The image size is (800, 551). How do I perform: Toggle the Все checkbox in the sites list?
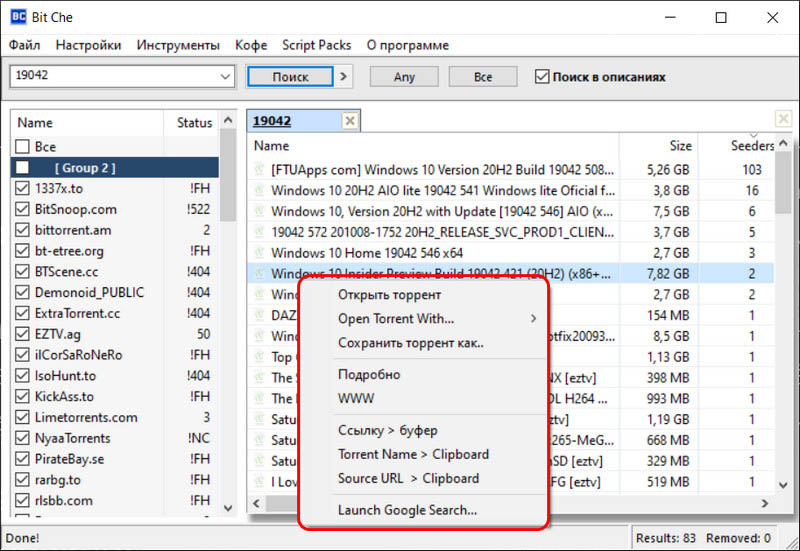point(22,147)
